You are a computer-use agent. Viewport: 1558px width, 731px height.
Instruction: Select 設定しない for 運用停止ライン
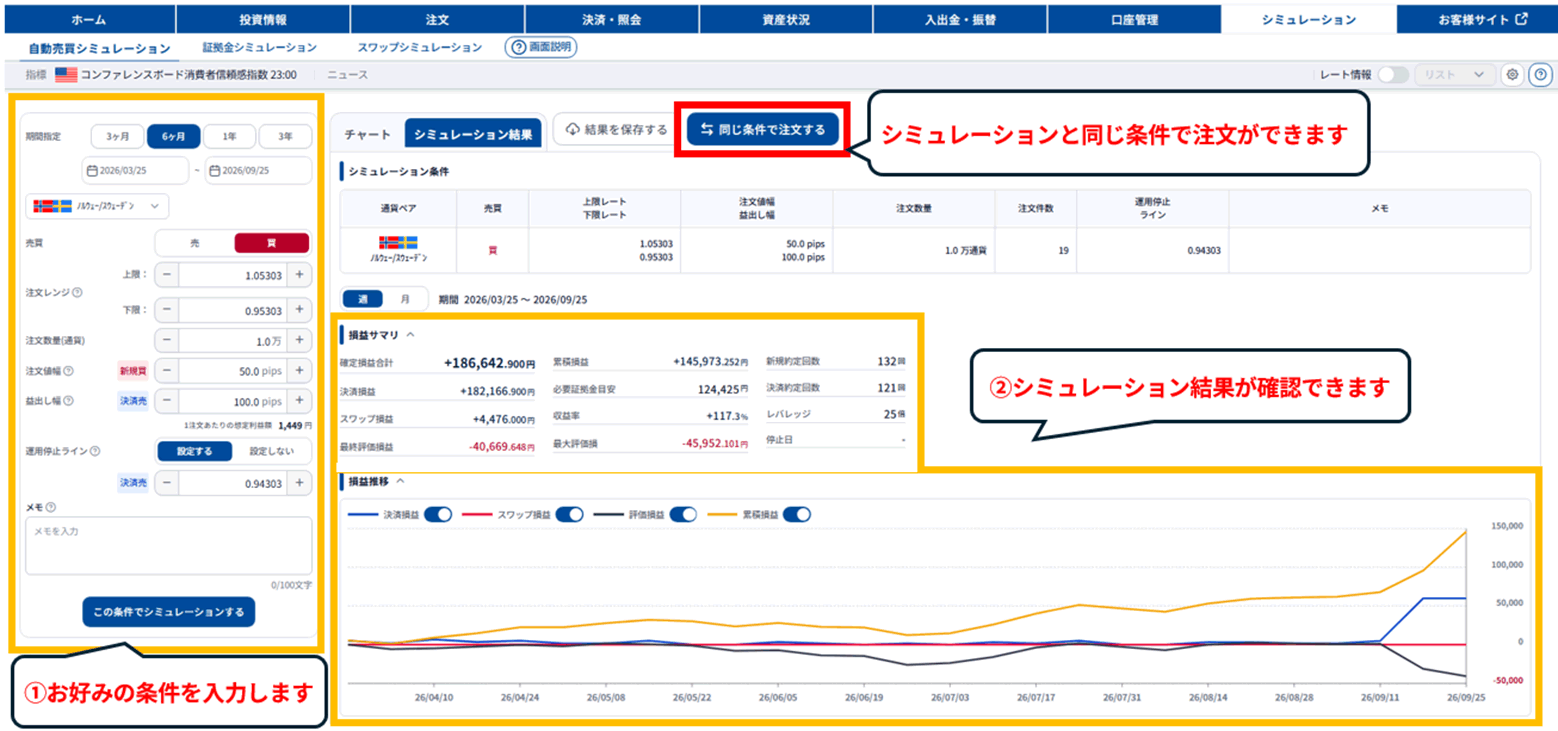(271, 451)
